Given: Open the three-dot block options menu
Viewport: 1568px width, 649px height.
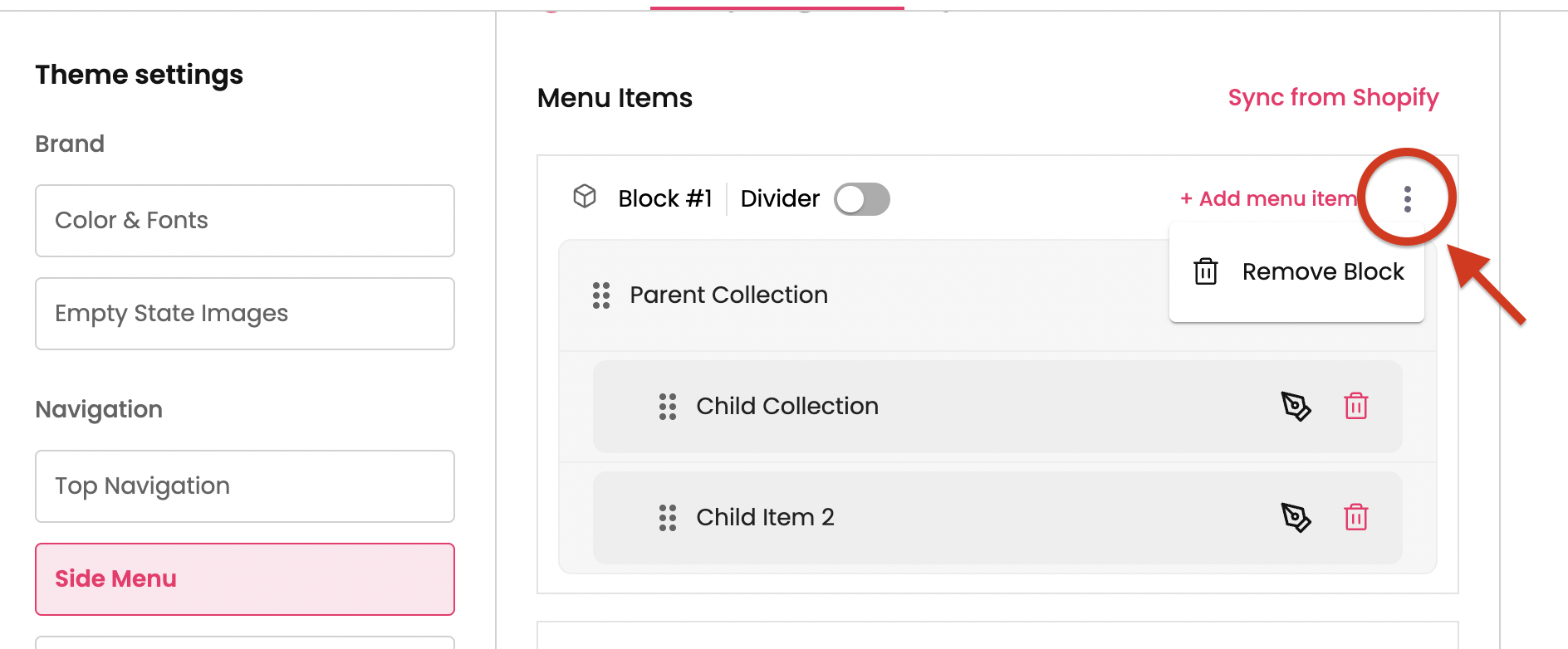Looking at the screenshot, I should pyautogui.click(x=1407, y=199).
